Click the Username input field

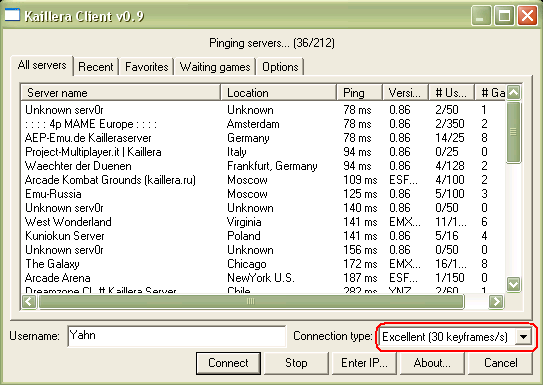click(177, 336)
